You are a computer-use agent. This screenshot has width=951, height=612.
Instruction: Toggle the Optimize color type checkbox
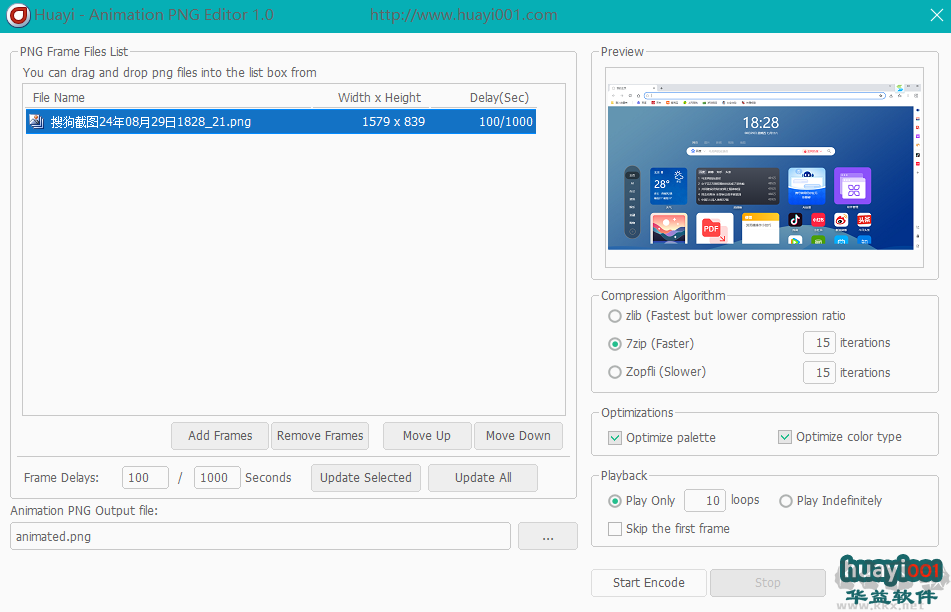coord(785,437)
